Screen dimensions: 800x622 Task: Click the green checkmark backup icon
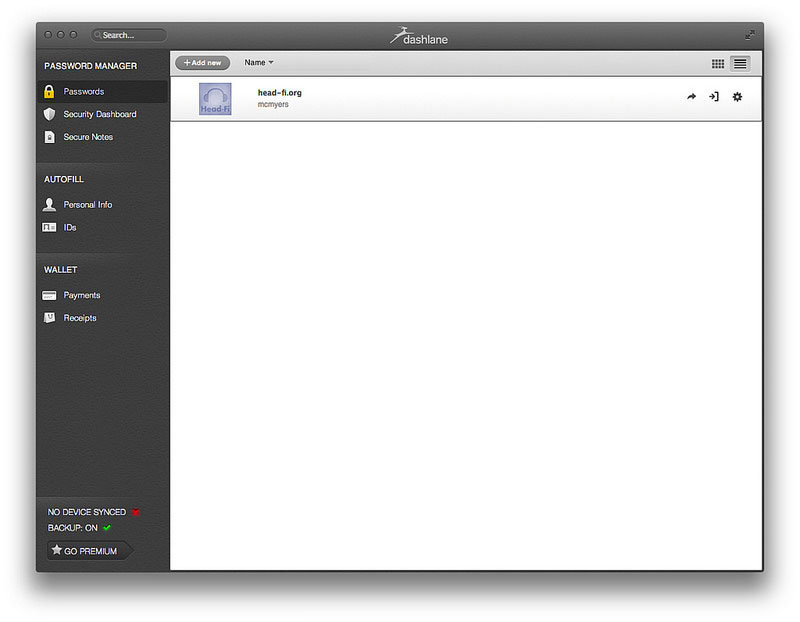coord(107,528)
